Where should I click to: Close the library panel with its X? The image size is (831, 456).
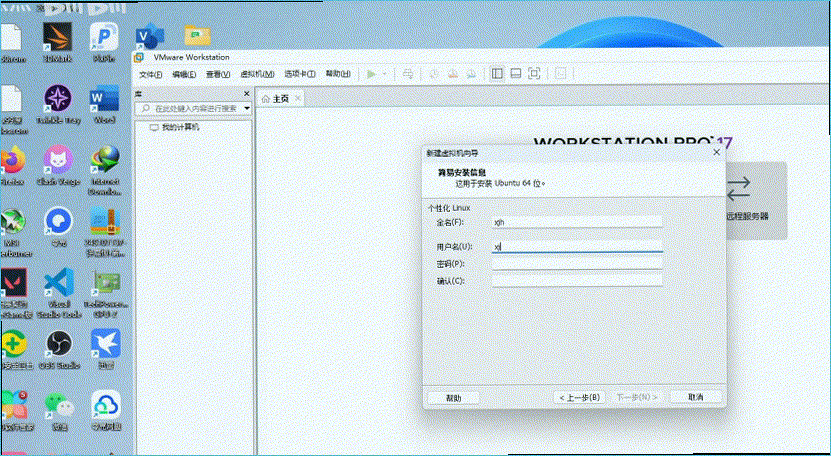(x=246, y=94)
